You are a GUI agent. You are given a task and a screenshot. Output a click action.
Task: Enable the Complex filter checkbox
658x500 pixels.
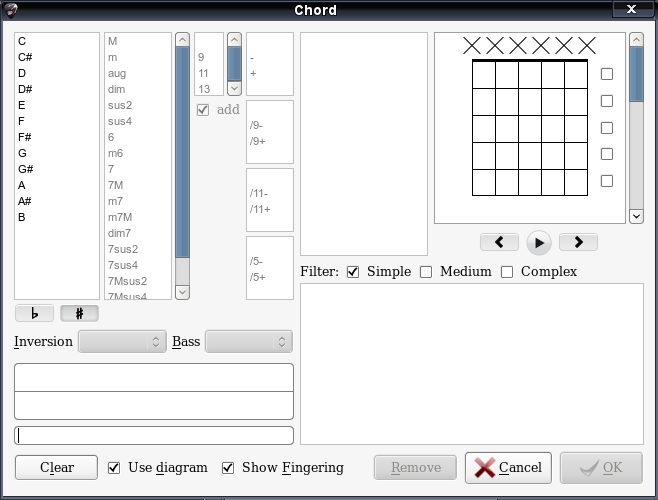click(507, 272)
